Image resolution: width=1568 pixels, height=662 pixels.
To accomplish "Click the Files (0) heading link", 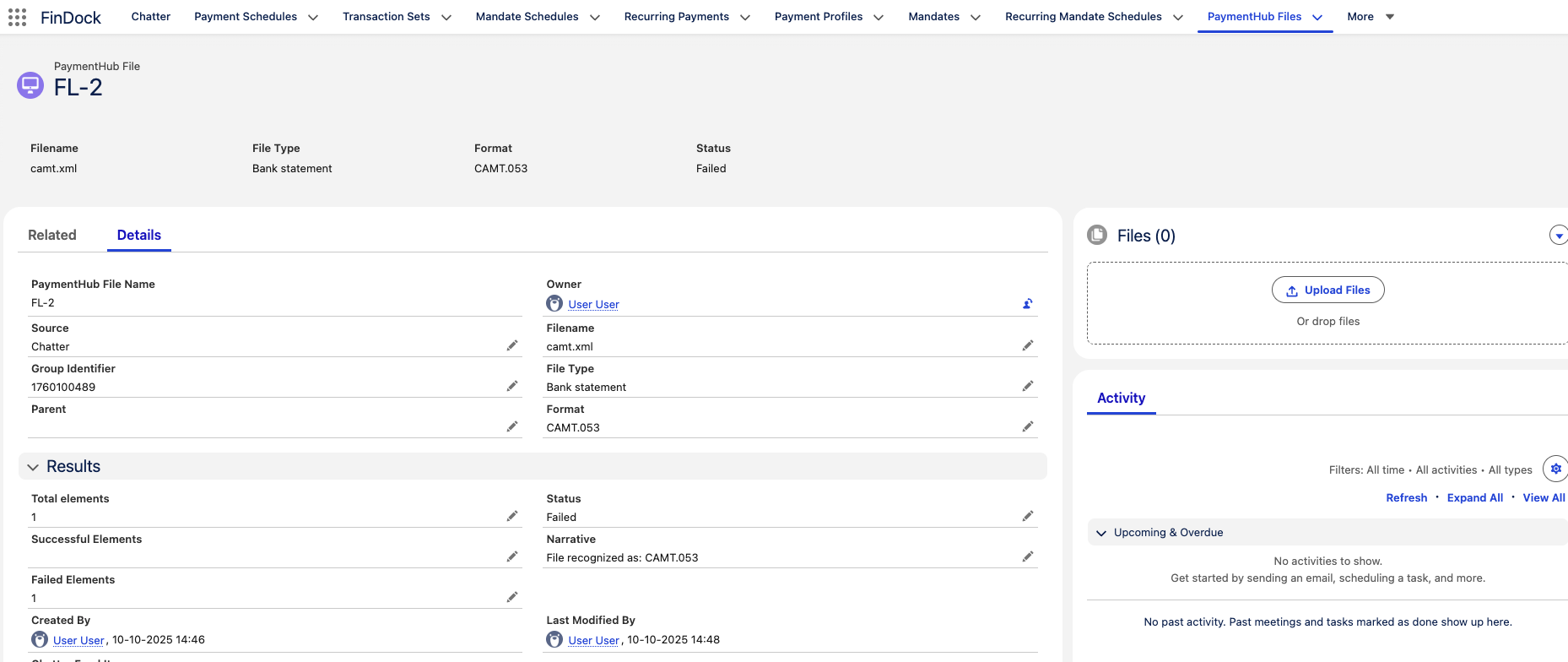I will [x=1146, y=236].
